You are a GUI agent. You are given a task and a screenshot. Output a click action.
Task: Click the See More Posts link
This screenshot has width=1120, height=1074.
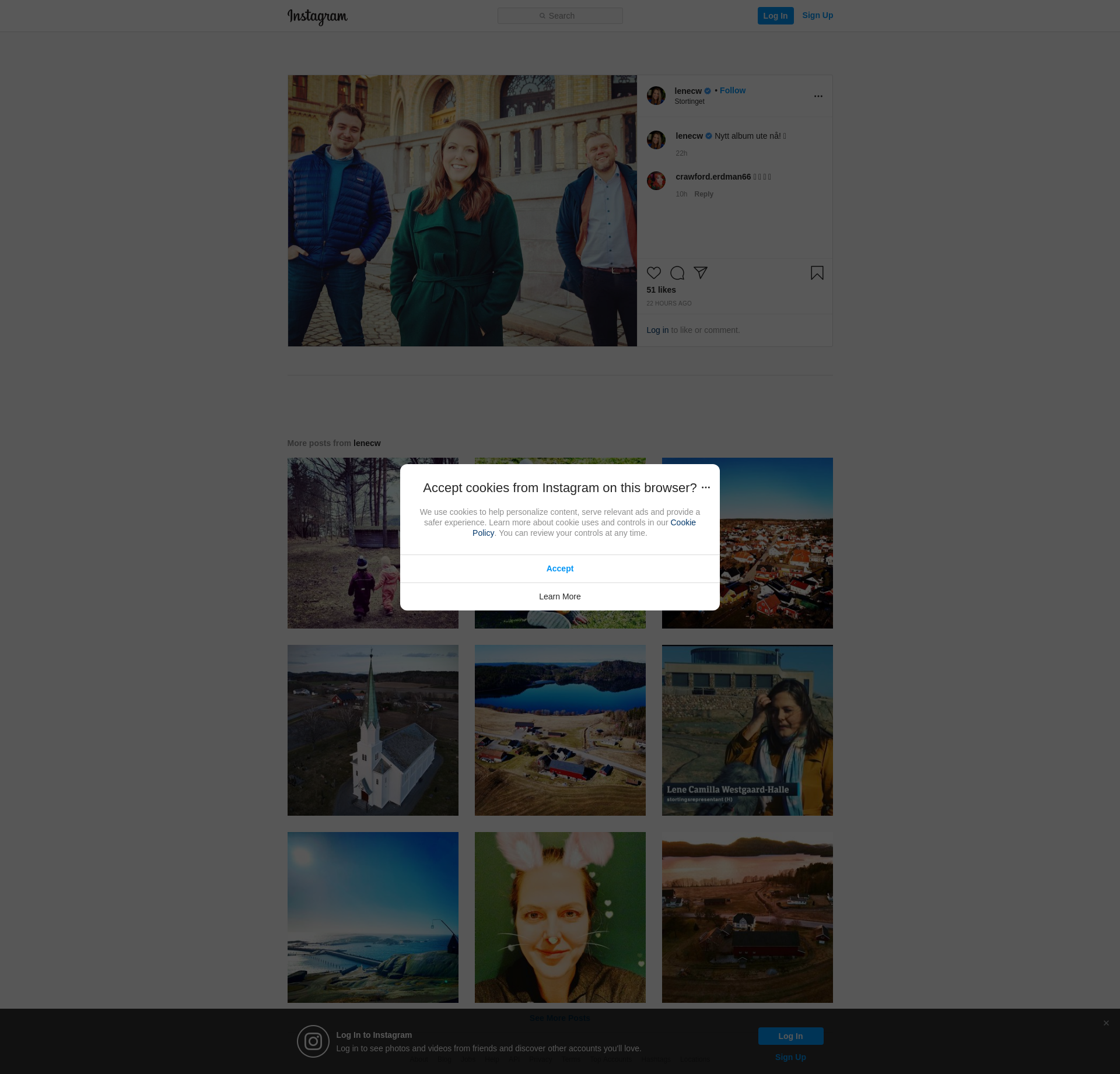click(x=560, y=1018)
